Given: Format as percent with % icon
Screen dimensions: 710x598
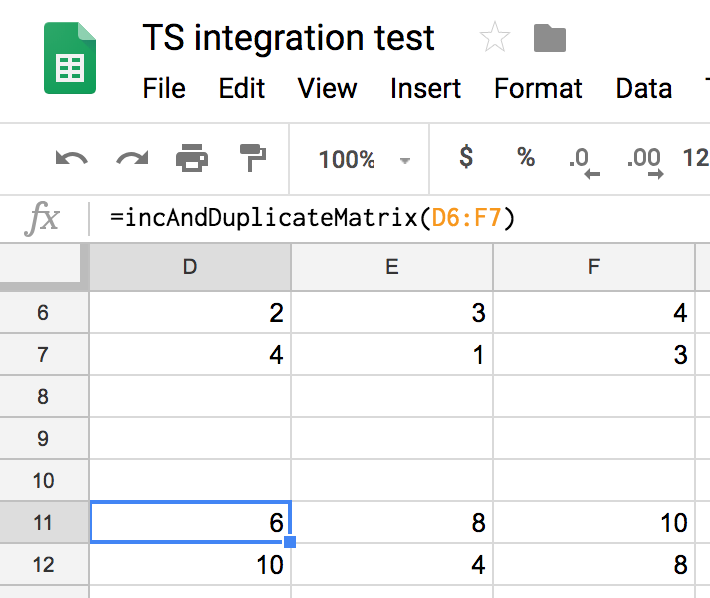Looking at the screenshot, I should [526, 157].
